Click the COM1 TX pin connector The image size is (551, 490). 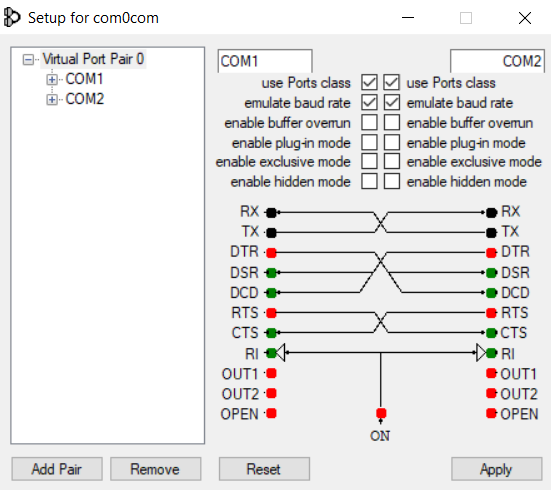pyautogui.click(x=271, y=232)
